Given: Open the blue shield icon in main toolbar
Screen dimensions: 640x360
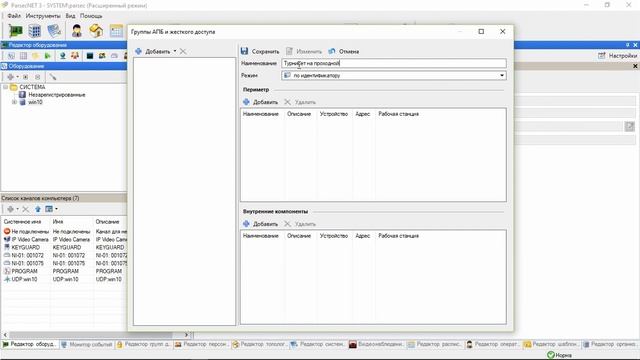Looking at the screenshot, I should (x=54, y=31).
